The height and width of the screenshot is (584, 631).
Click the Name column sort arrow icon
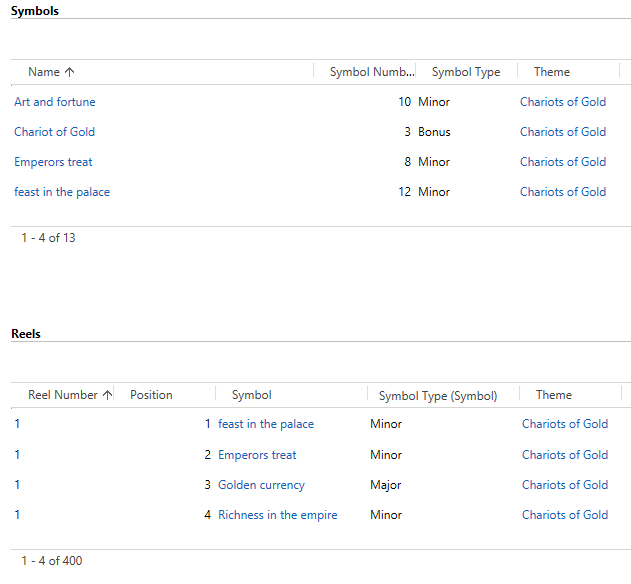(x=70, y=72)
